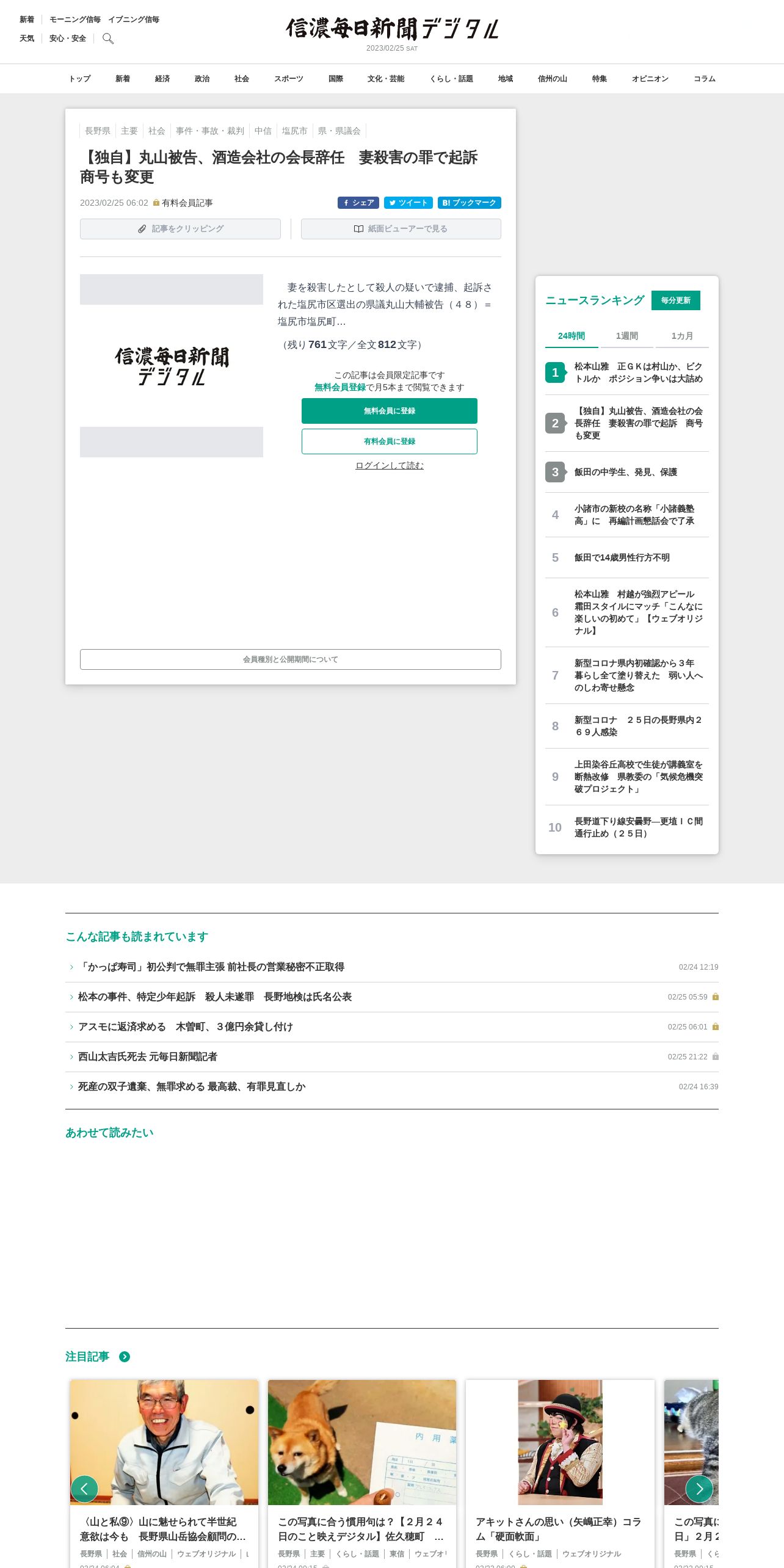Click the 事件・事故・裁判 article tag
This screenshot has height=1568, width=784.
(x=210, y=131)
